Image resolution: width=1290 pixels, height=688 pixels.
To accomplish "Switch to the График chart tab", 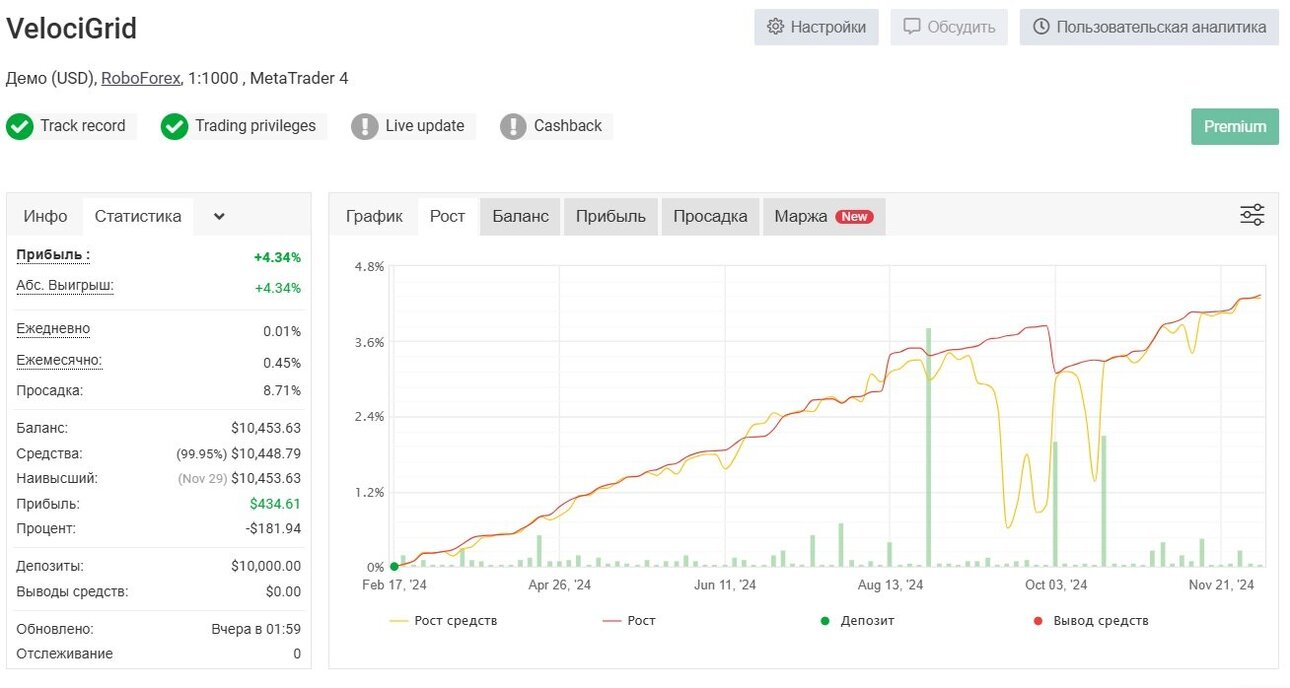I will pyautogui.click(x=374, y=216).
